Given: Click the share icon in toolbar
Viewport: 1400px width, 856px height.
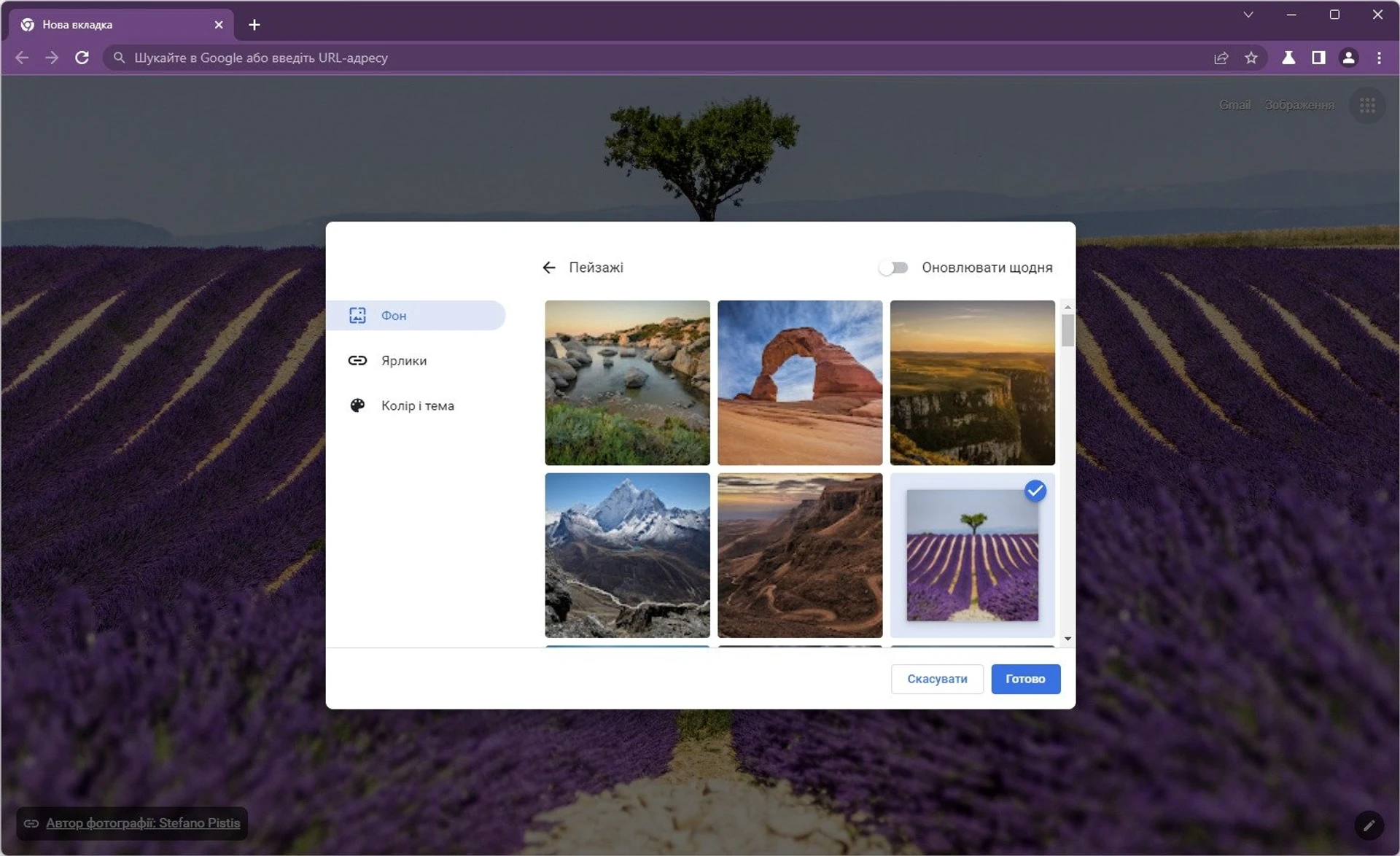Looking at the screenshot, I should [x=1221, y=58].
